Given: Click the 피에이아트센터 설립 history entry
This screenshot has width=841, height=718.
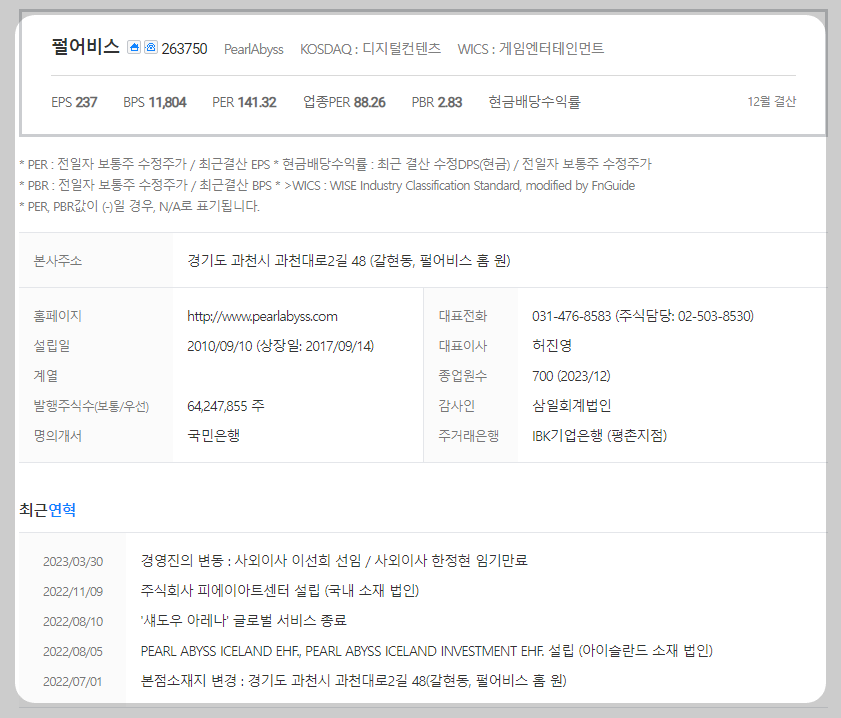Looking at the screenshot, I should (280, 591).
